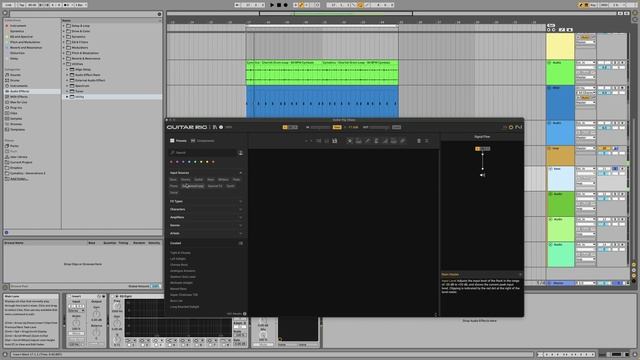Screen dimensions: 640x360
Task: Expand the Amplifiers section in Guitar Rig
Action: tap(241, 218)
